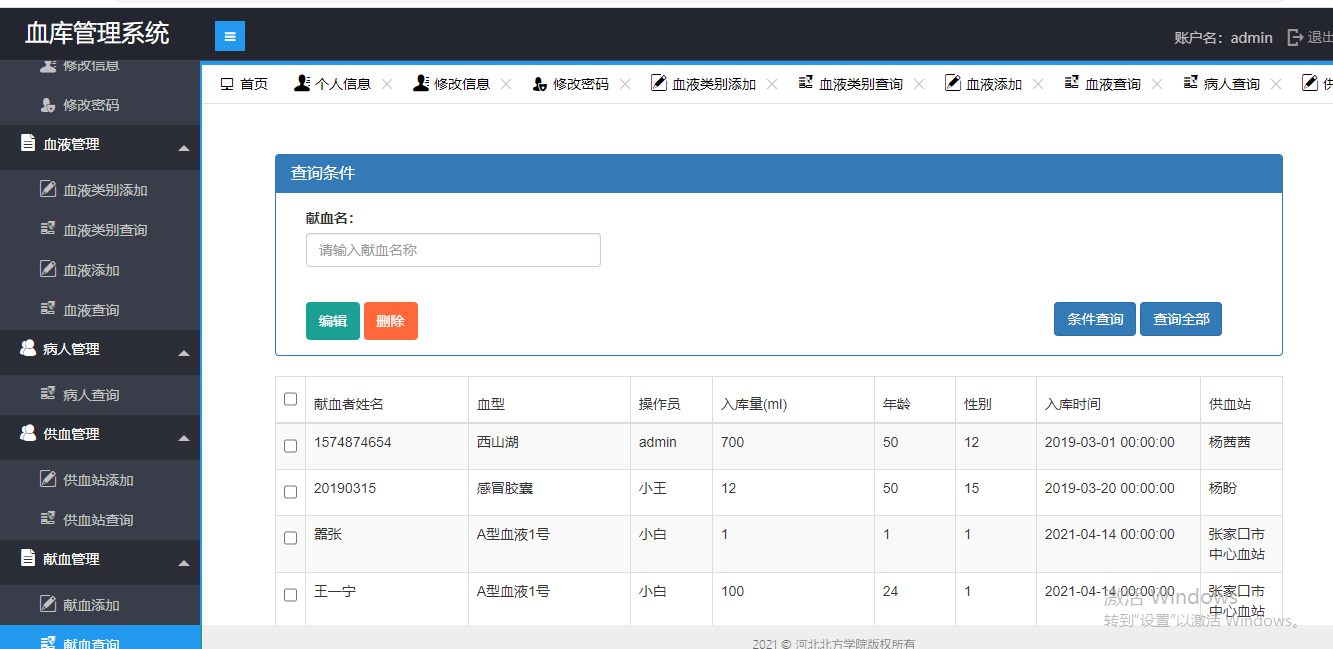Viewport: 1333px width, 649px height.
Task: Switch to the 血液类别查询 tab
Action: [861, 84]
